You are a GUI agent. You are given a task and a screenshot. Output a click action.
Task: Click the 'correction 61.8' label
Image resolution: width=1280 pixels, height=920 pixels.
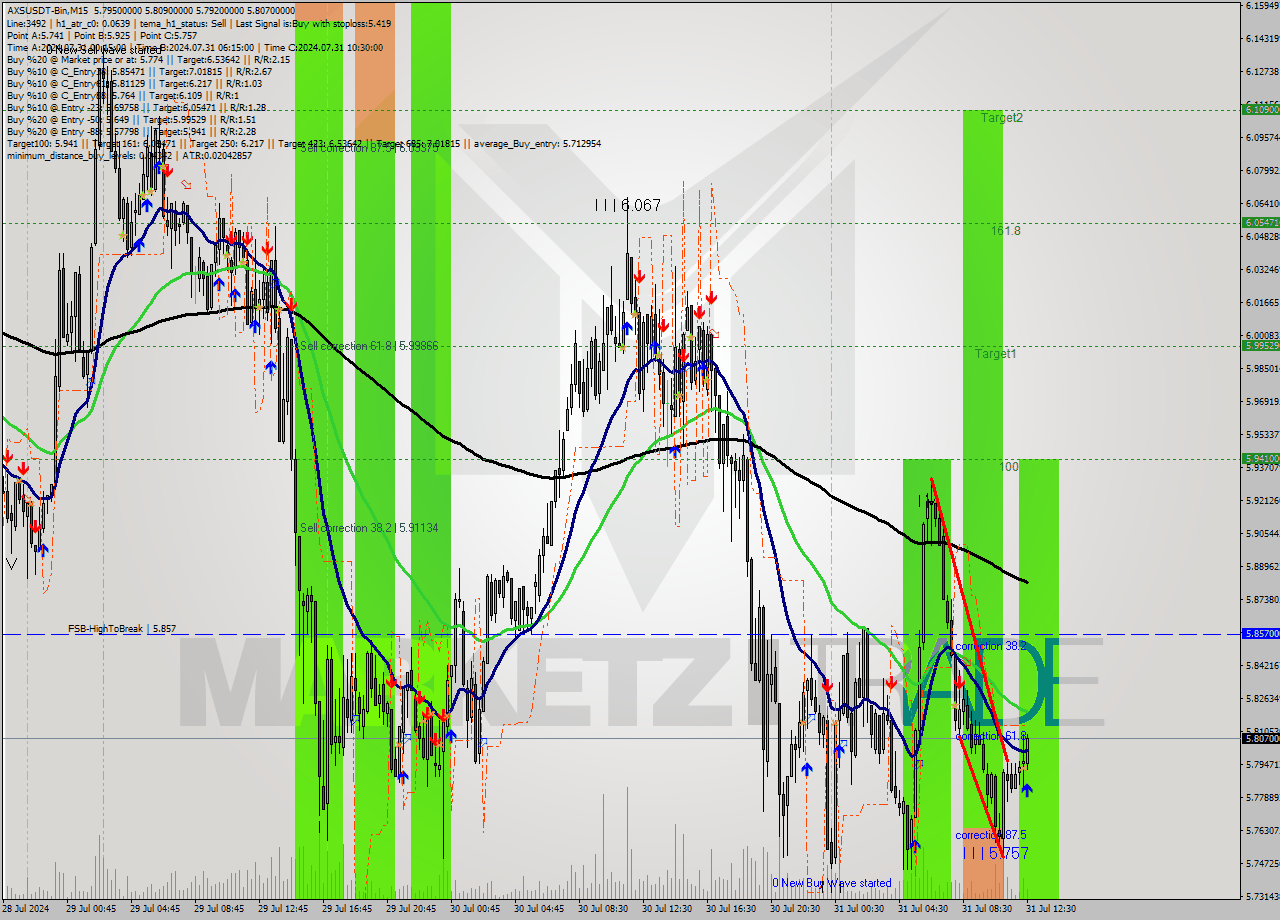click(990, 736)
